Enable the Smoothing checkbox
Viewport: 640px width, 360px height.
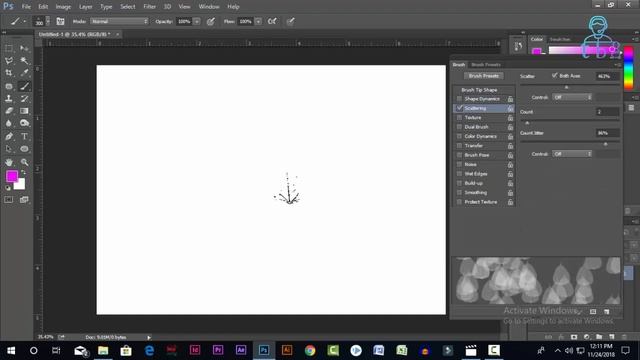(459, 193)
